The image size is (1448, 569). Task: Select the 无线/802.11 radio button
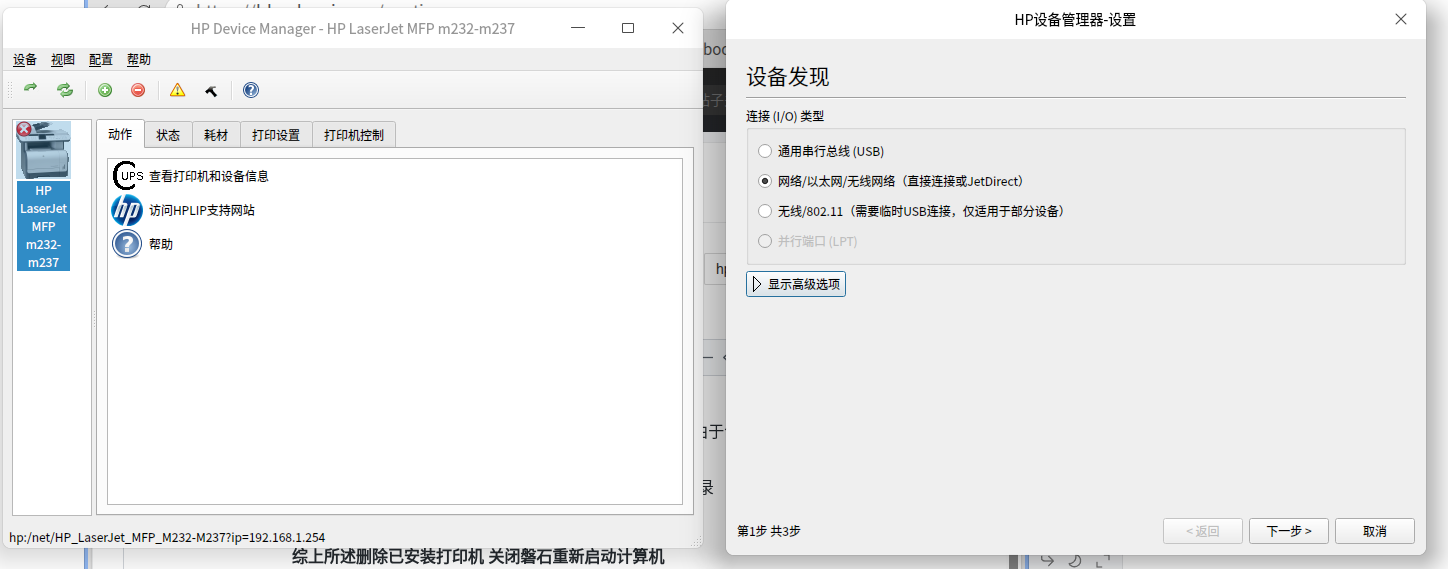point(765,212)
